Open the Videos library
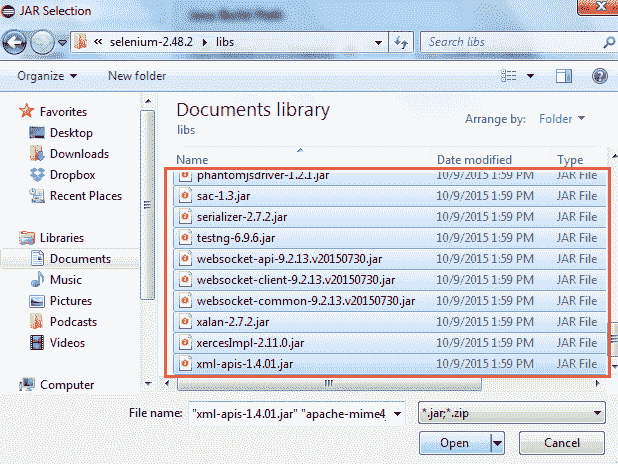This screenshot has height=464, width=618. [x=67, y=343]
